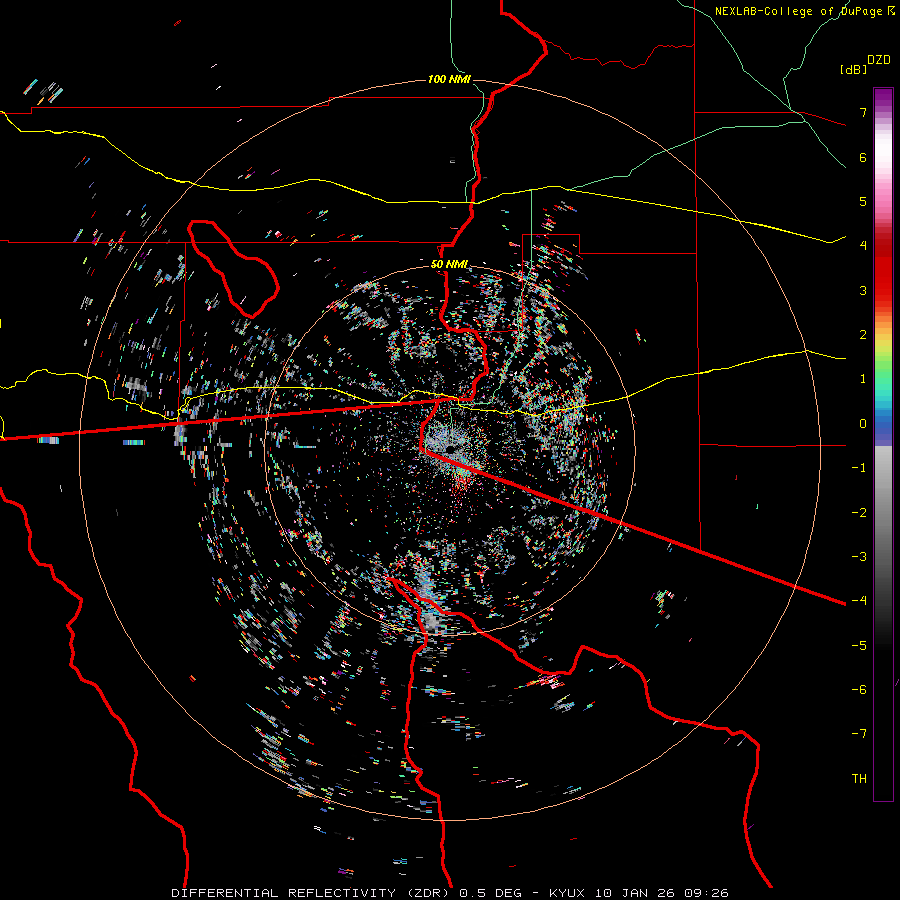
Task: Click the -7 value on the color scale
Action: tap(859, 734)
